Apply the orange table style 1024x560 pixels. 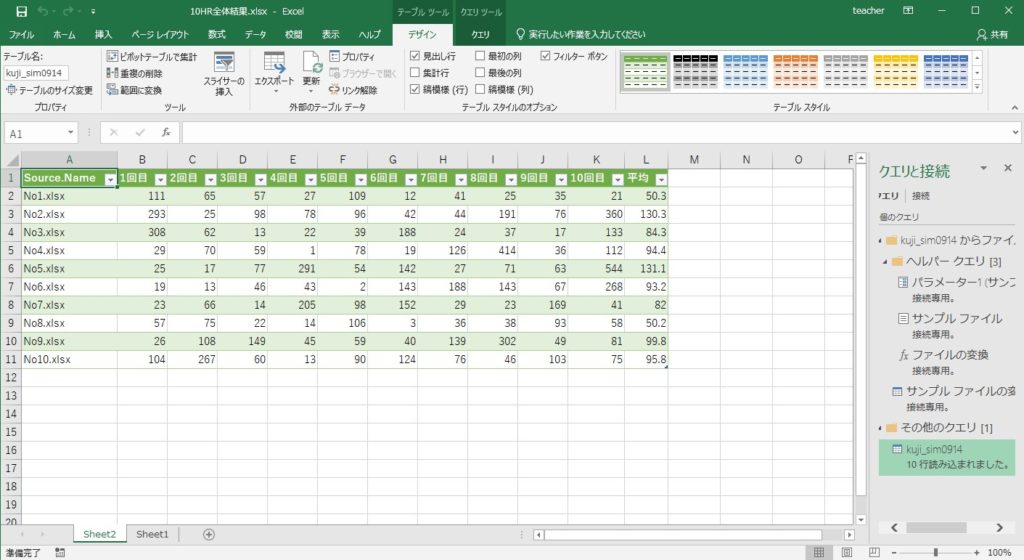[795, 71]
